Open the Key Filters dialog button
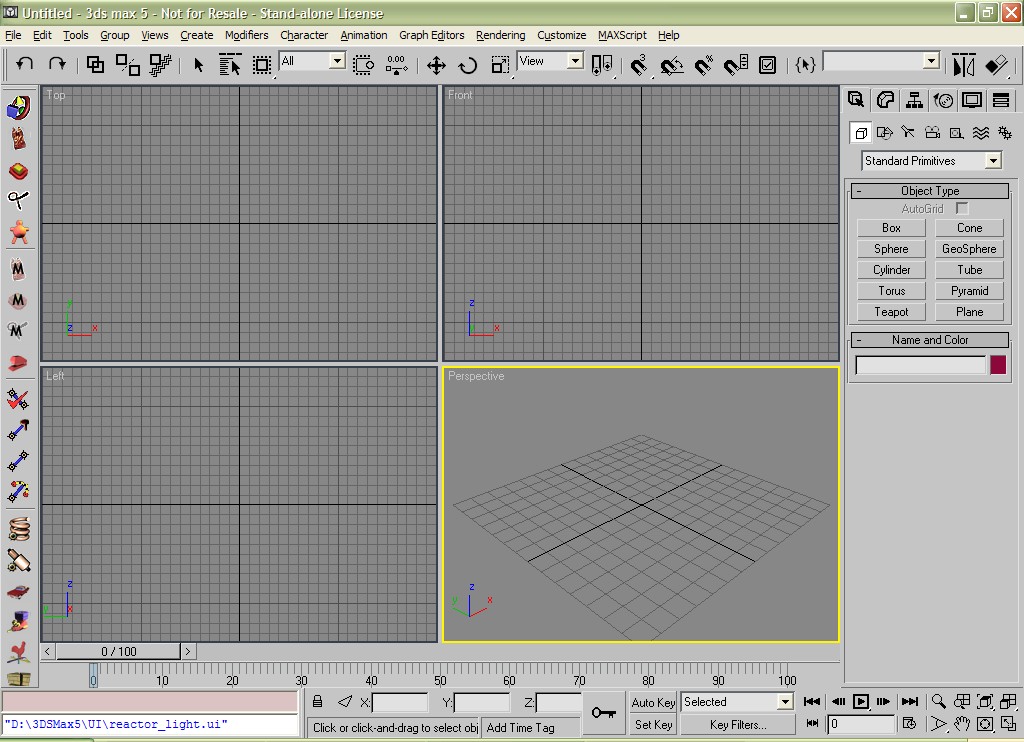This screenshot has height=742, width=1024. coord(738,724)
